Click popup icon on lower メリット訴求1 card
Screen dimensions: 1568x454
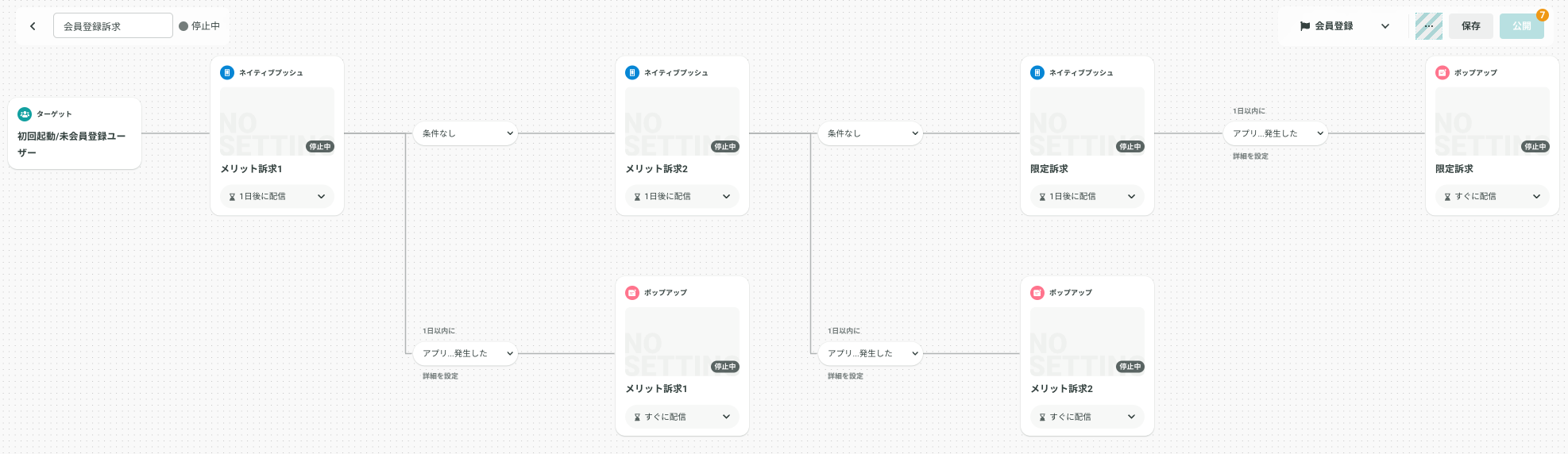point(632,293)
